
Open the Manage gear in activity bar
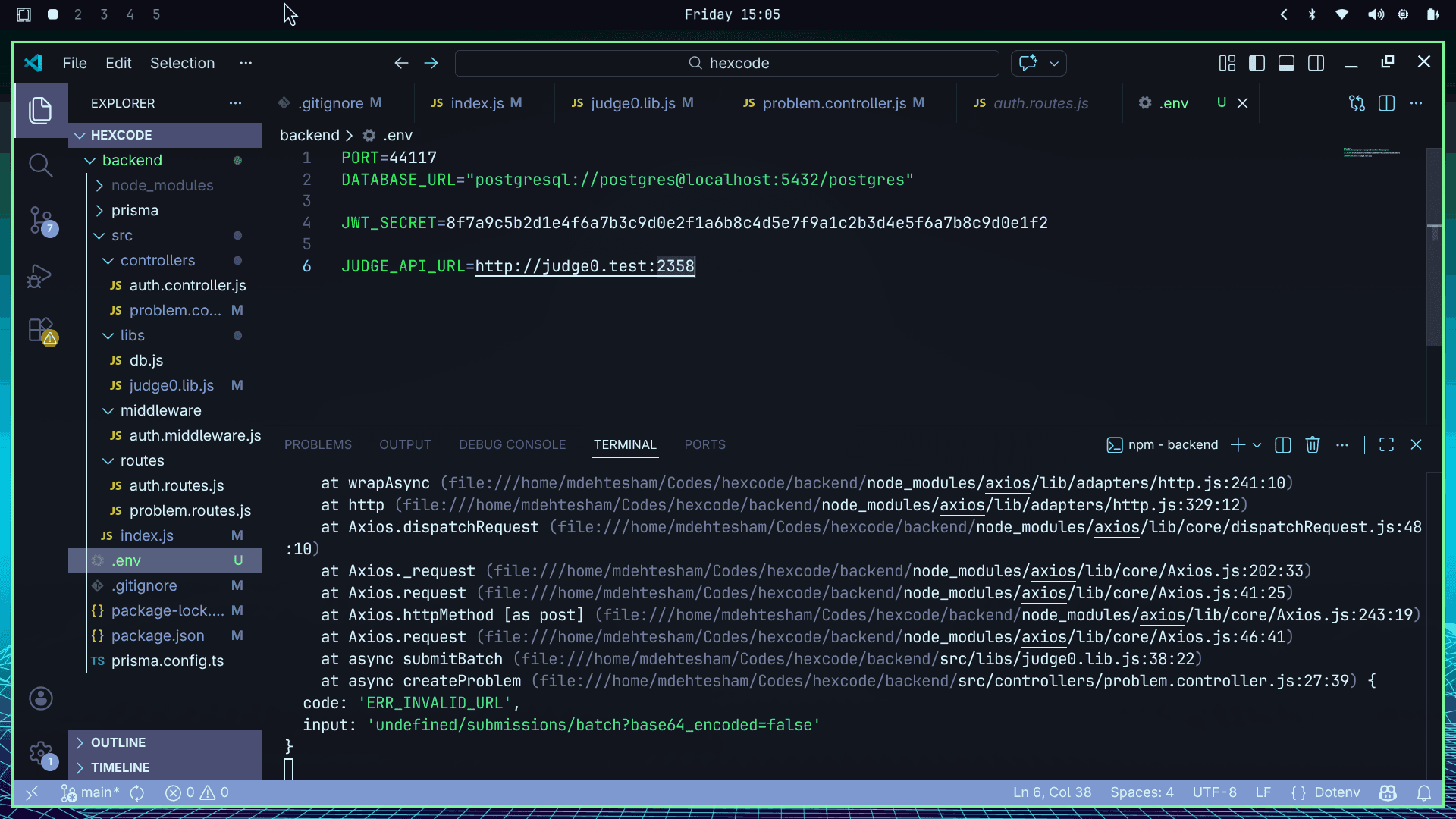click(41, 754)
